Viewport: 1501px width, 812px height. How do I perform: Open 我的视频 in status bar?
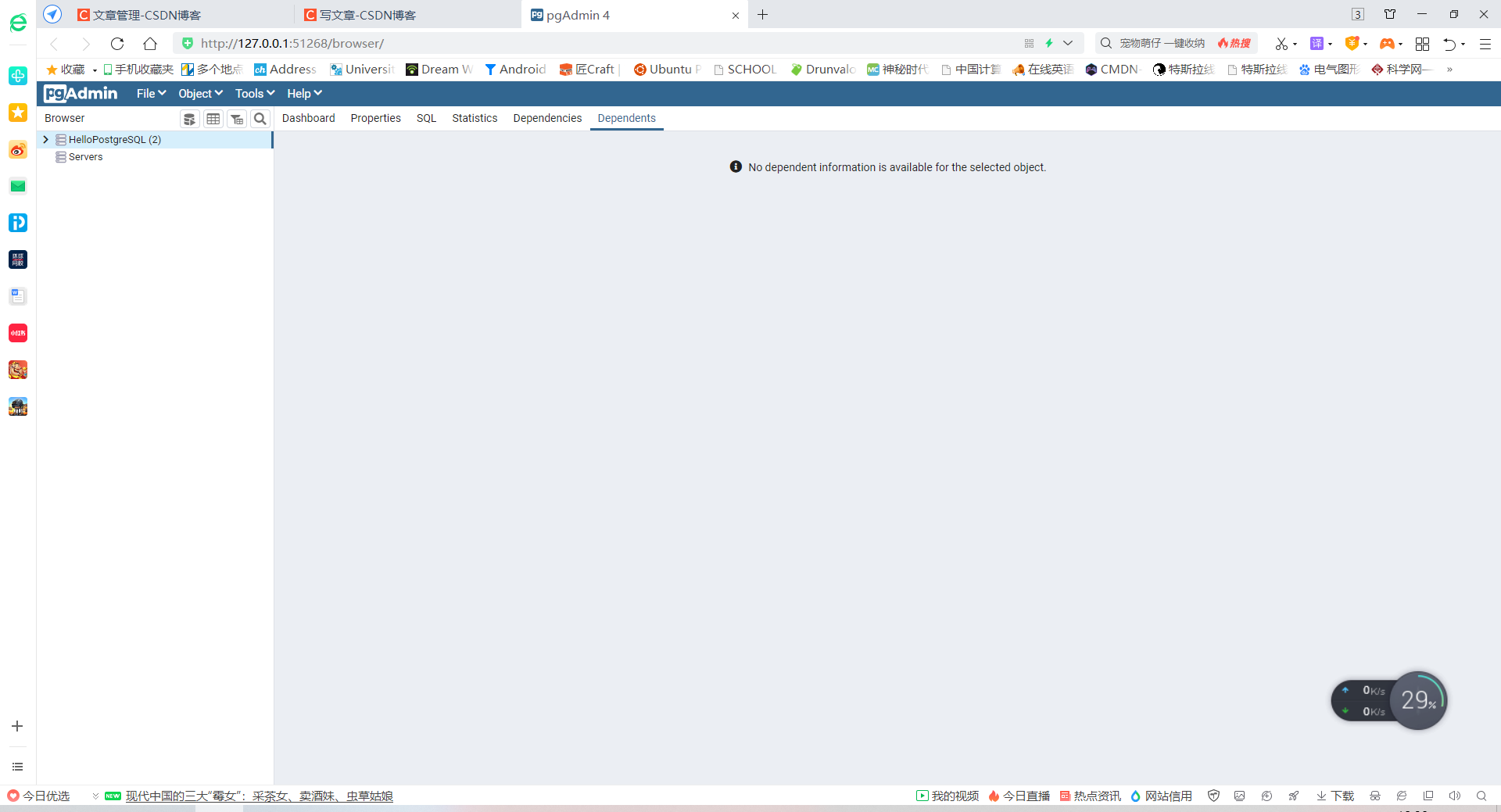pyautogui.click(x=948, y=796)
